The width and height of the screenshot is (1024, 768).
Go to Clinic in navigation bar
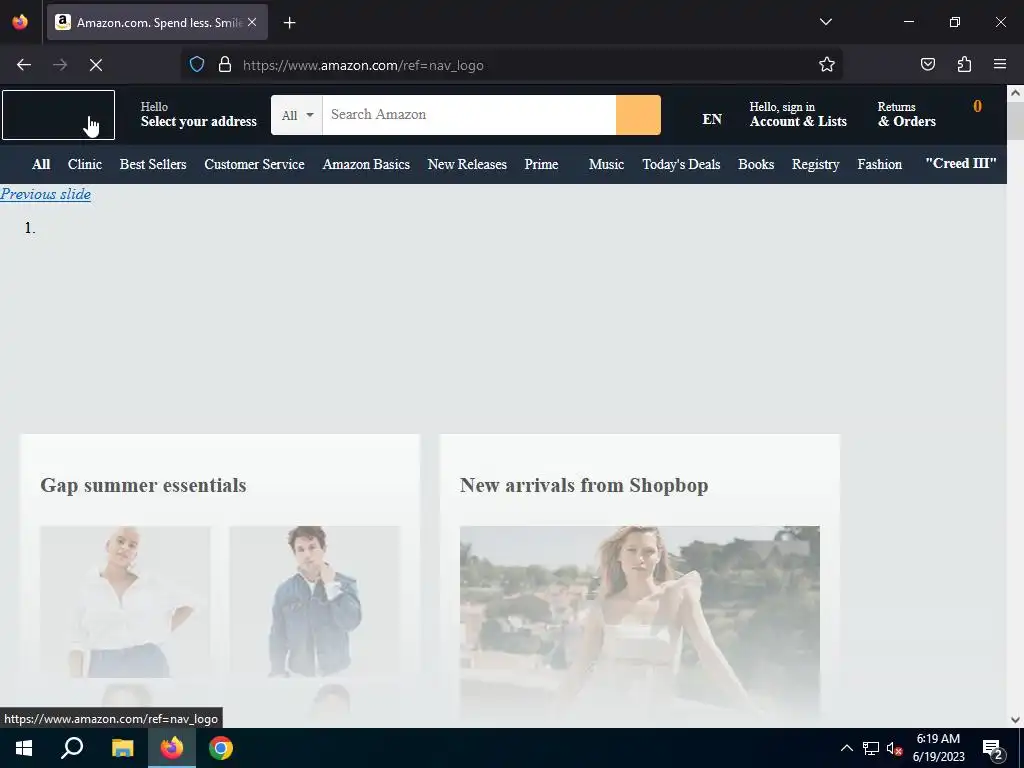pos(85,164)
